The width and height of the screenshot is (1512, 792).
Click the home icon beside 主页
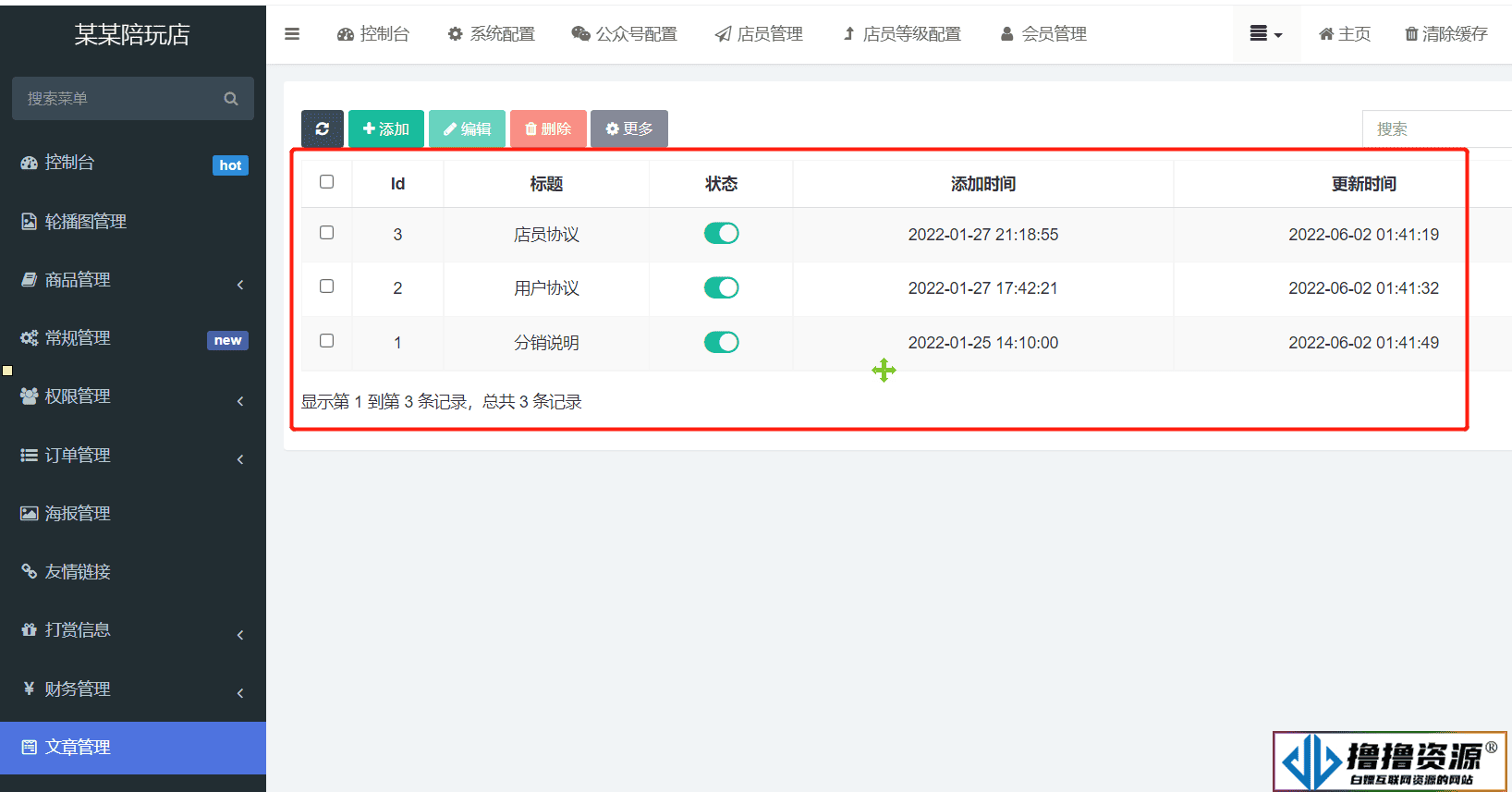pos(1326,34)
